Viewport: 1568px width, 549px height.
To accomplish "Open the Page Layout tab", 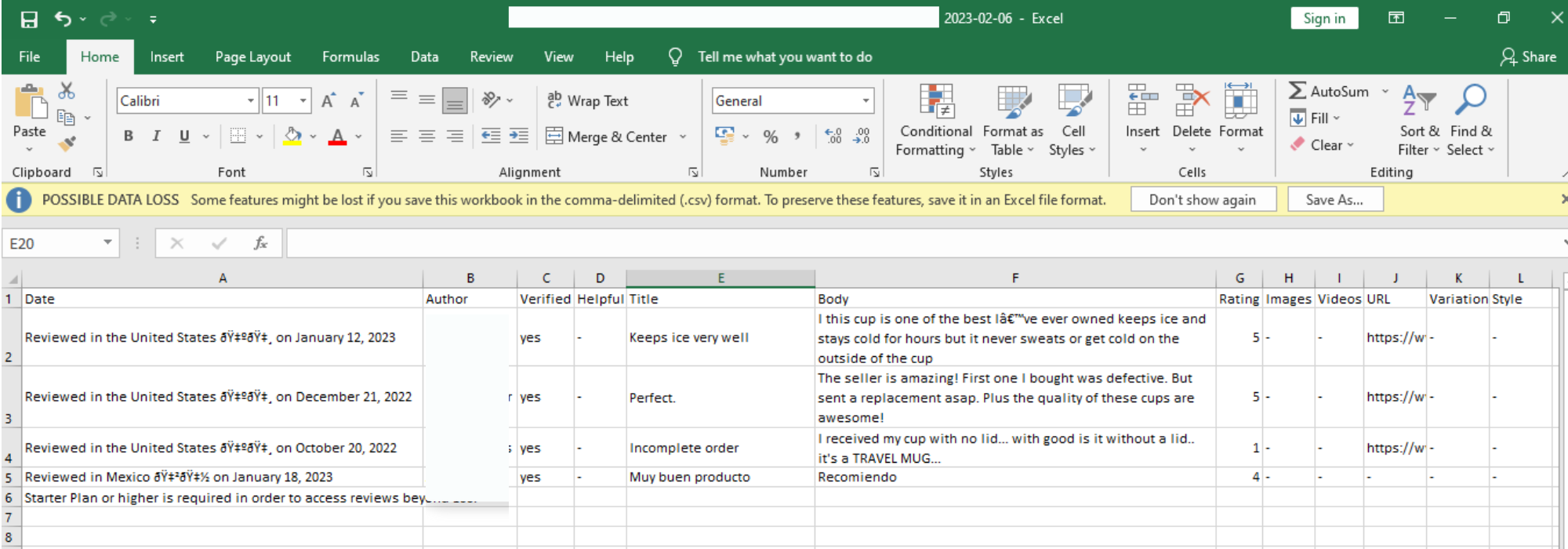I will click(252, 57).
